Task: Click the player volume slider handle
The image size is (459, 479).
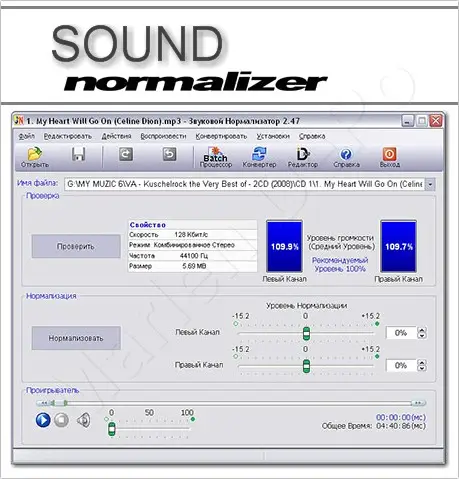Action: (x=112, y=429)
